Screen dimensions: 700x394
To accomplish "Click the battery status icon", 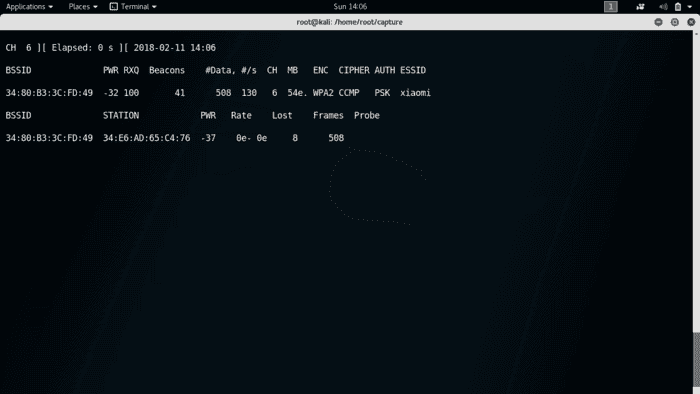I will pos(678,7).
